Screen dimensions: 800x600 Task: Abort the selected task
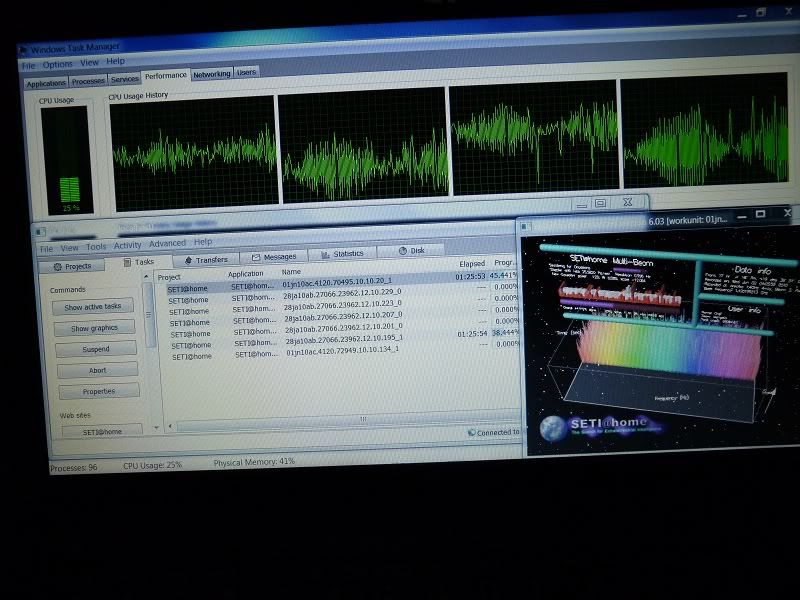tap(98, 370)
